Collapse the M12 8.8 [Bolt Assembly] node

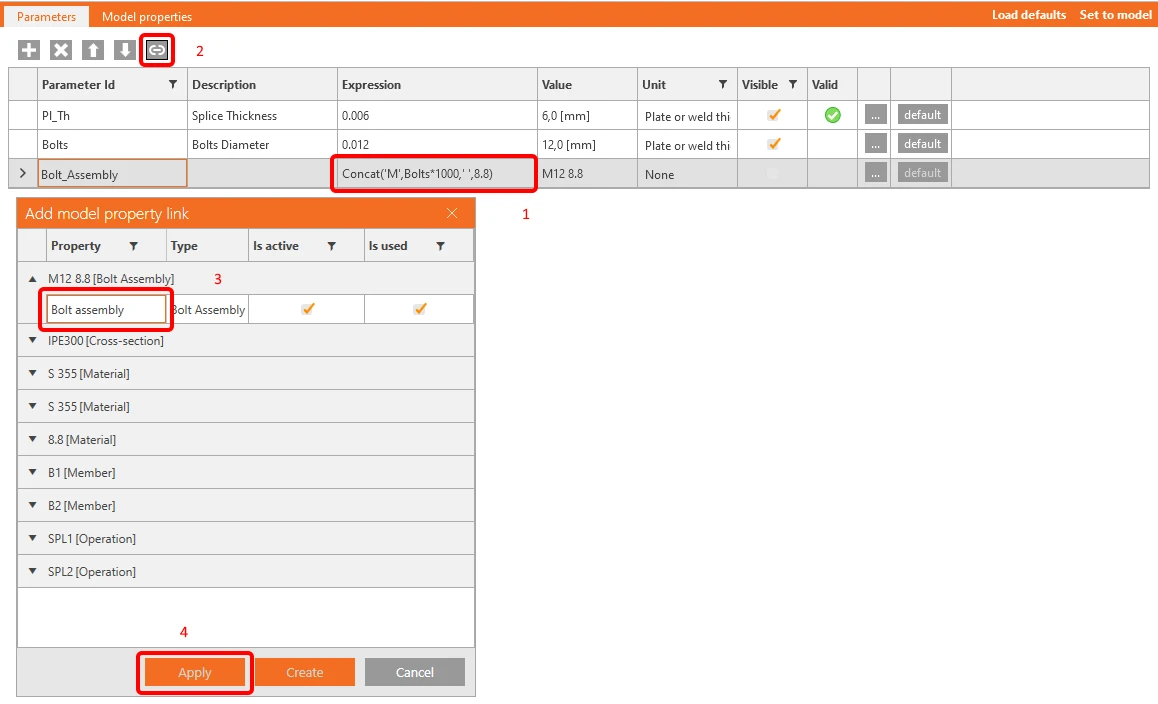pos(32,278)
